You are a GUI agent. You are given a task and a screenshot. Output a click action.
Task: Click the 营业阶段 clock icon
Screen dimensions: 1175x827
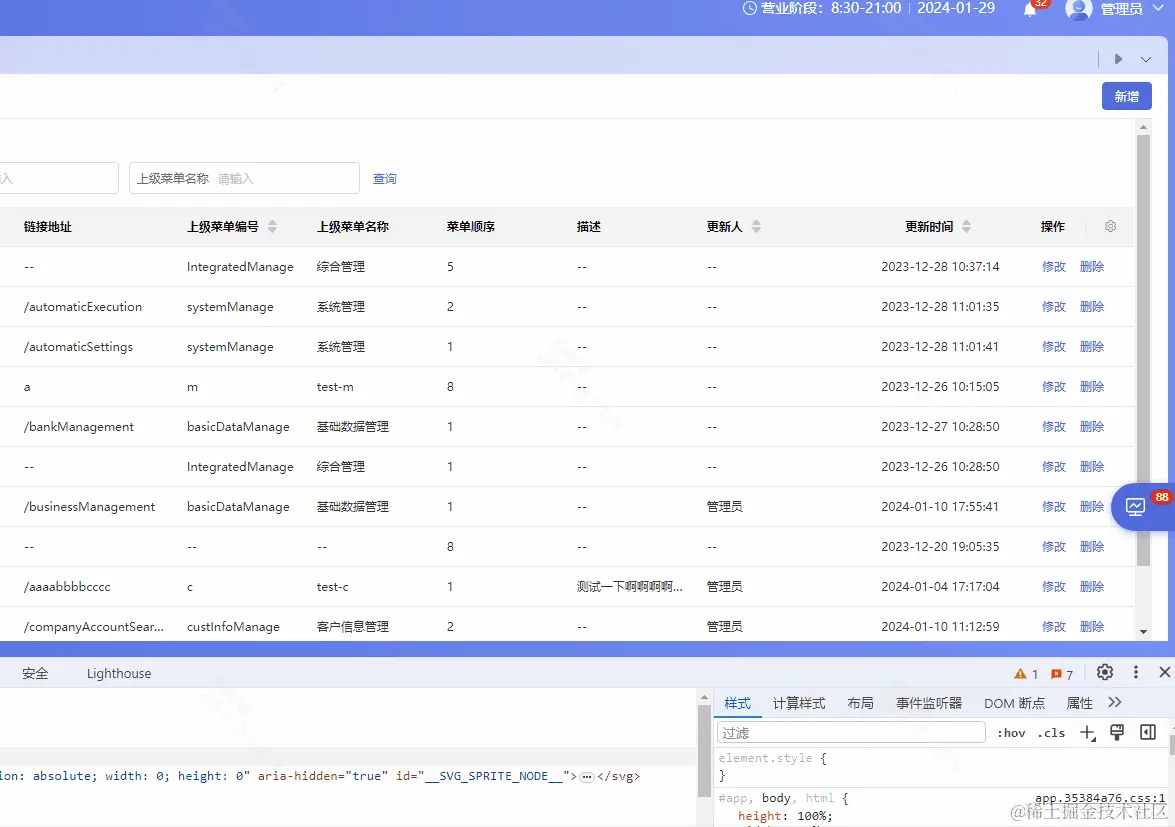[749, 8]
